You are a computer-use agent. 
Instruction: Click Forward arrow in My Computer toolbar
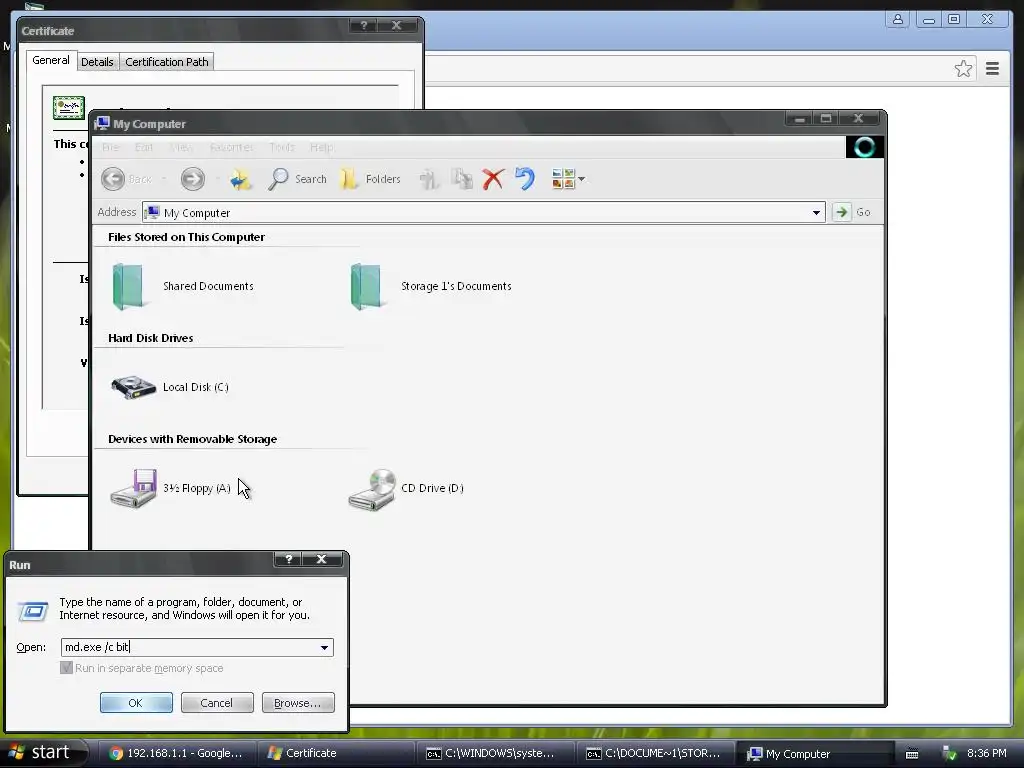tap(193, 179)
